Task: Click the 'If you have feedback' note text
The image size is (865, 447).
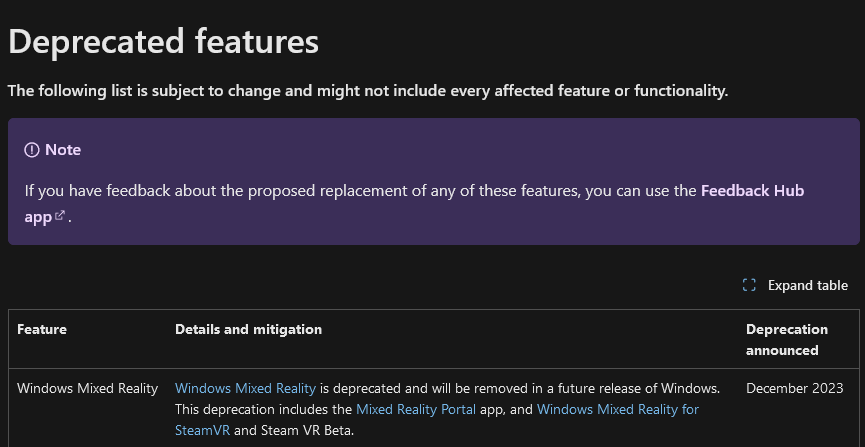Action: (361, 191)
